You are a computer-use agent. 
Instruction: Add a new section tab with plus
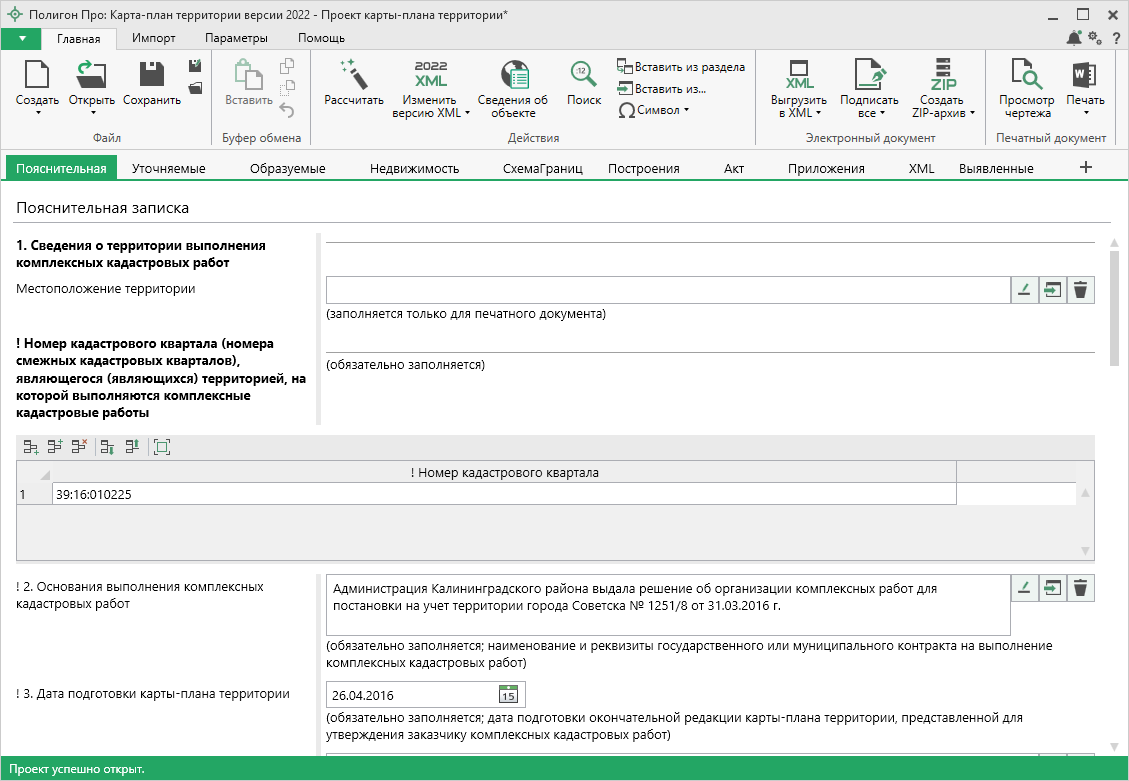click(x=1086, y=168)
